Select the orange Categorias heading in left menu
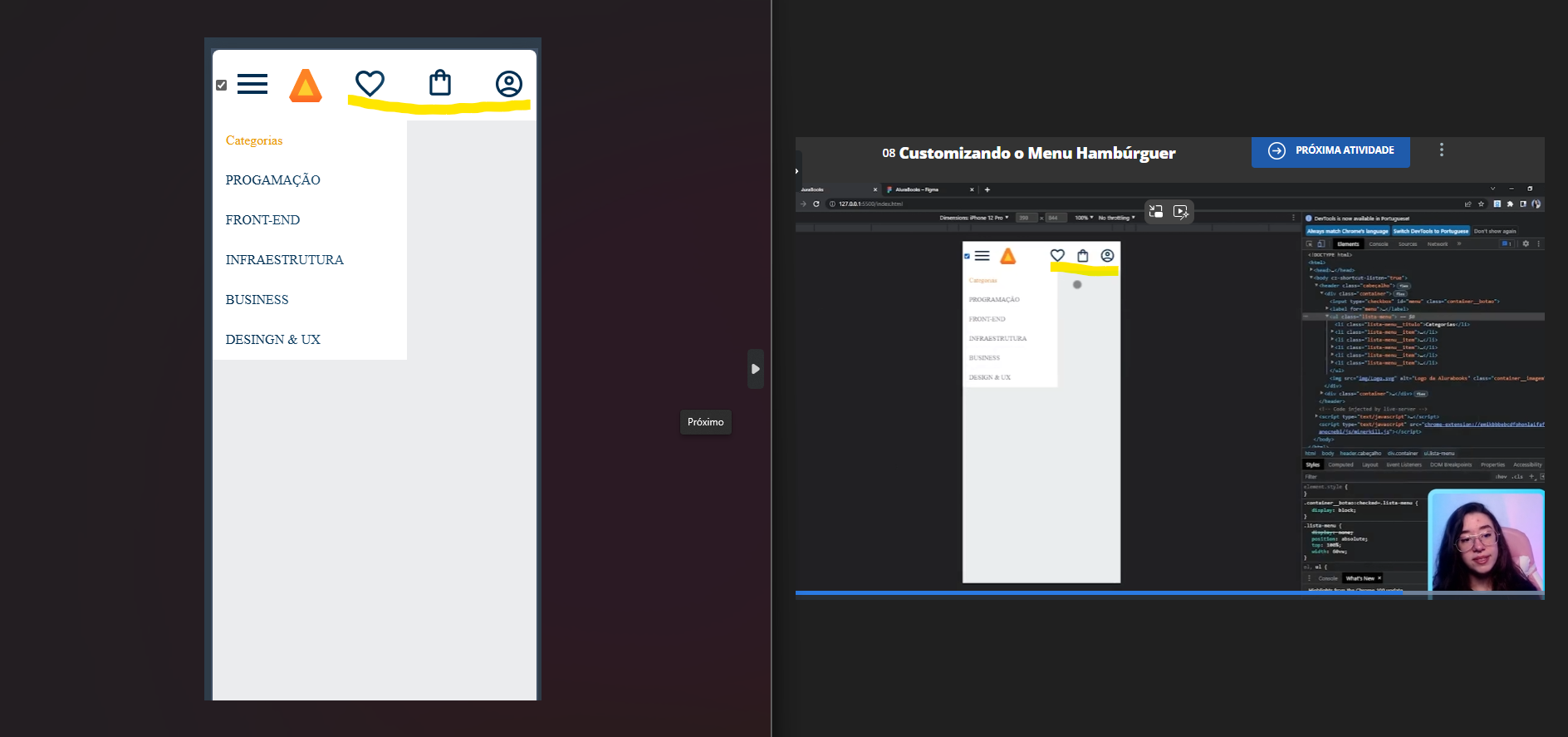This screenshot has height=737, width=1568. (254, 140)
